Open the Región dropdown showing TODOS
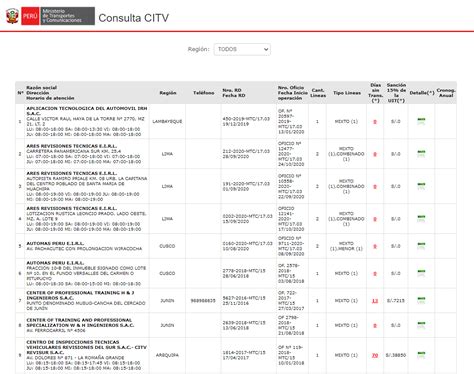Viewport: 474px width, 374px height. [x=242, y=49]
